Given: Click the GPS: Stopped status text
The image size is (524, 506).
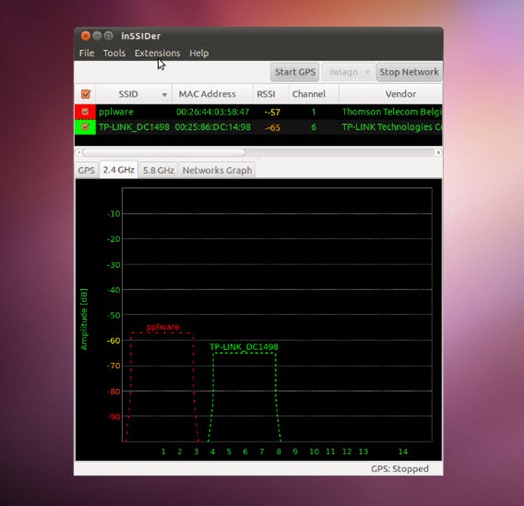Looking at the screenshot, I should pos(400,469).
